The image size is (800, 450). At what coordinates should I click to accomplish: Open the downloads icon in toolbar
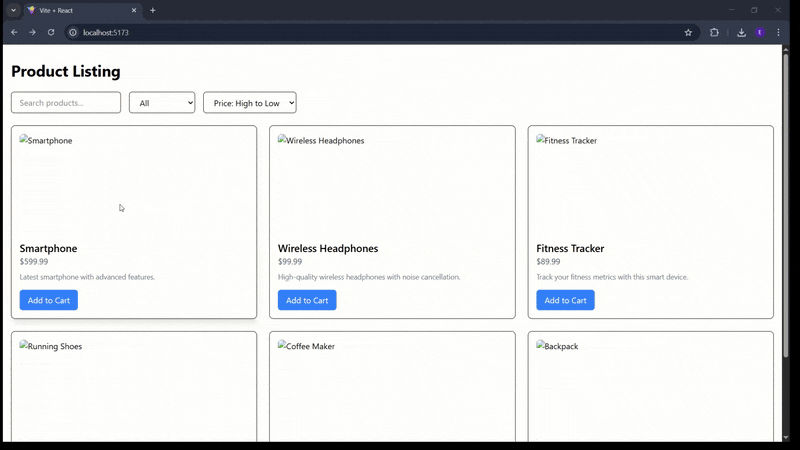[741, 32]
